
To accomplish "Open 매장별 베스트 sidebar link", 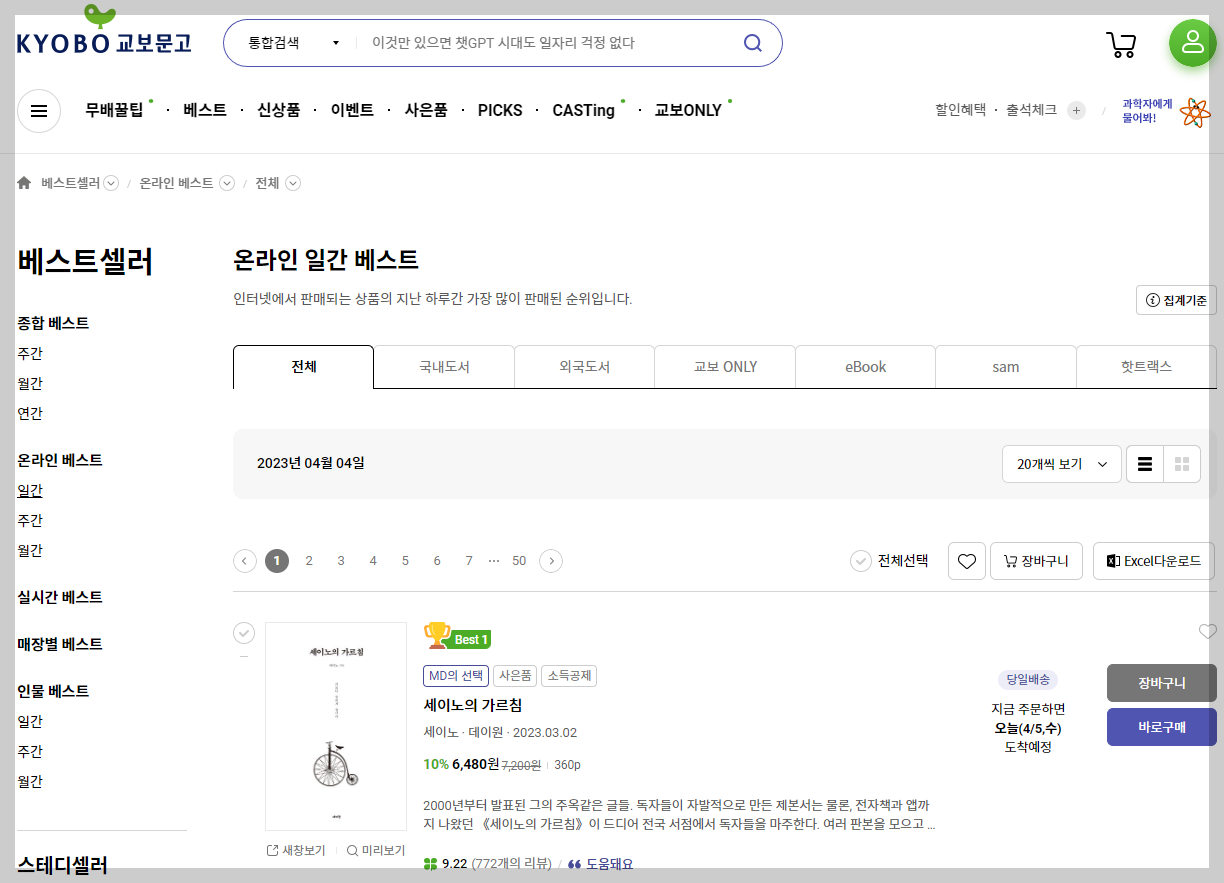I will coord(60,644).
